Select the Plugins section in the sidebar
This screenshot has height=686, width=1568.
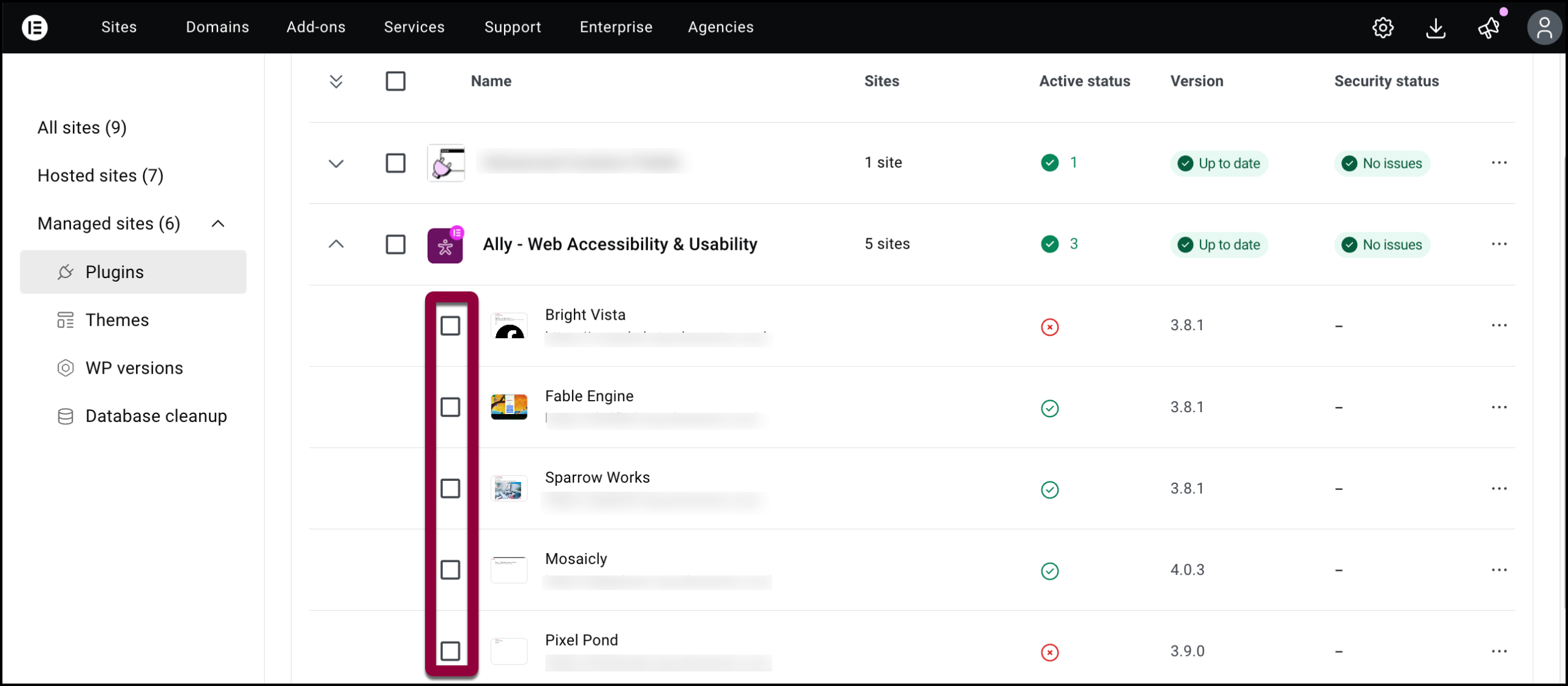tap(114, 271)
